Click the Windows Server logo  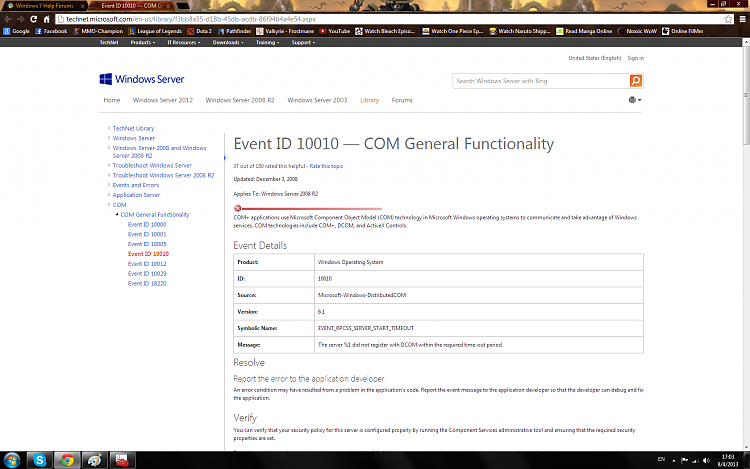click(x=142, y=79)
